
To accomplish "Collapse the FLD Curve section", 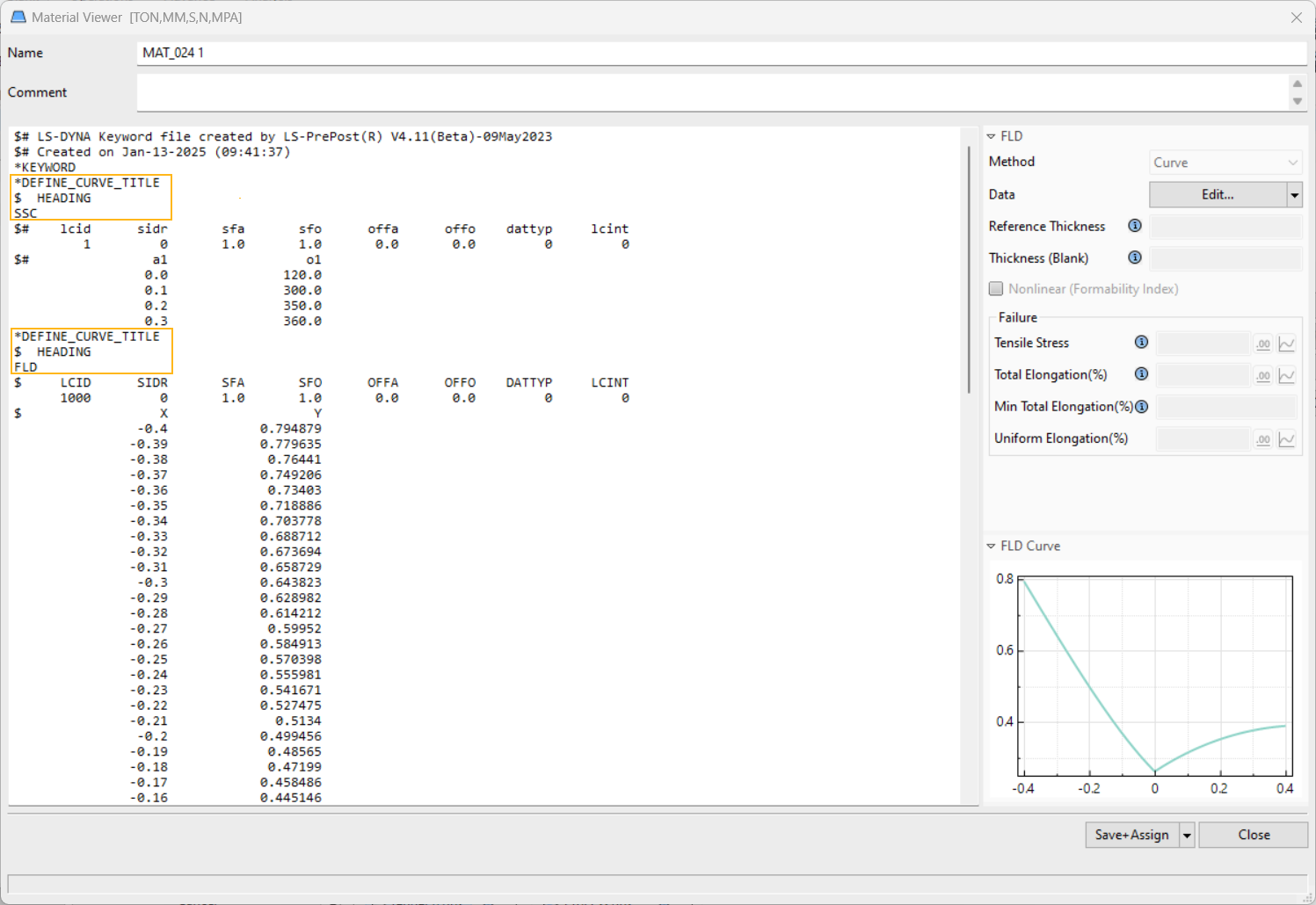I will pos(992,546).
